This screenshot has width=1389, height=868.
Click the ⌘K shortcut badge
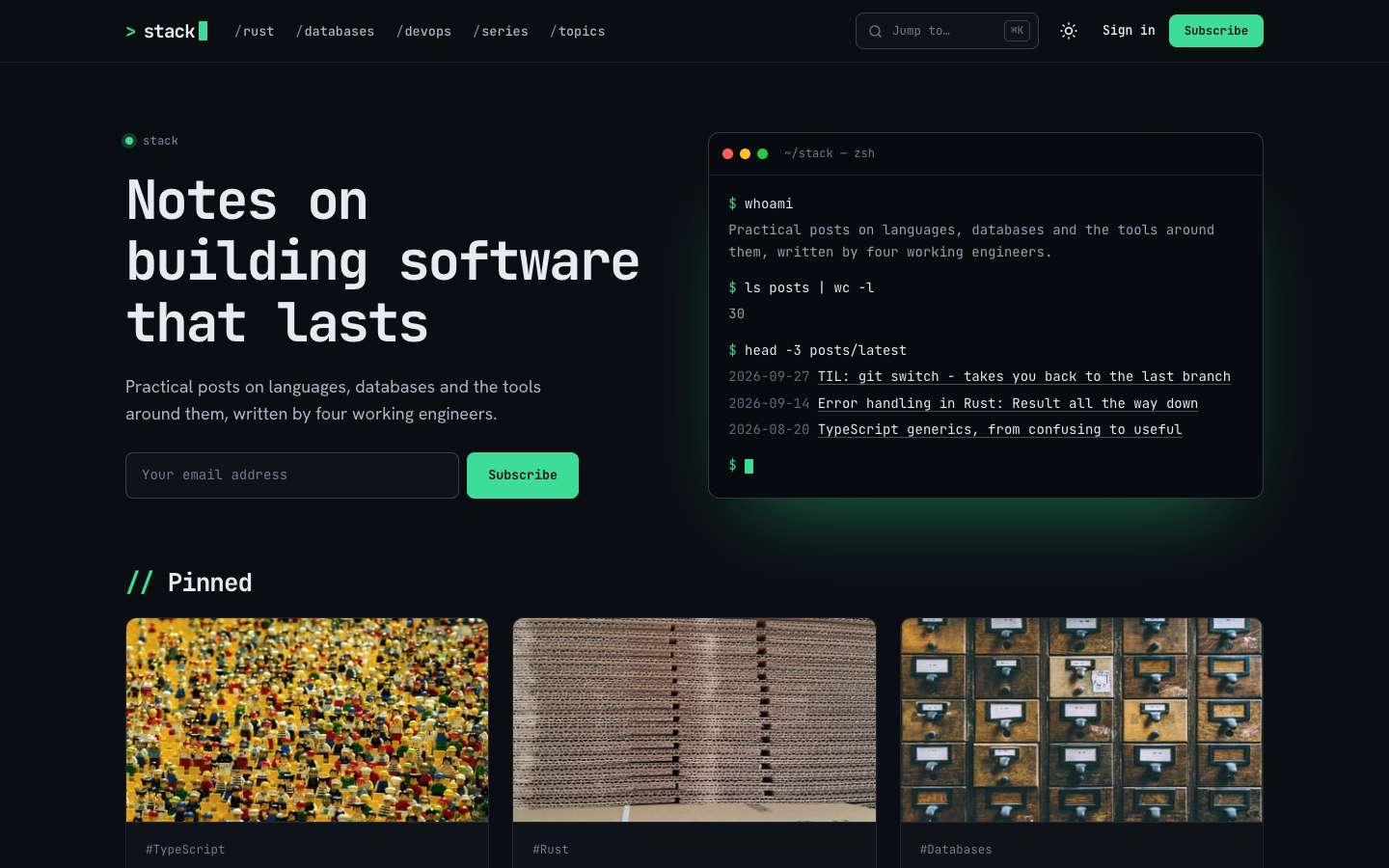point(1017,31)
